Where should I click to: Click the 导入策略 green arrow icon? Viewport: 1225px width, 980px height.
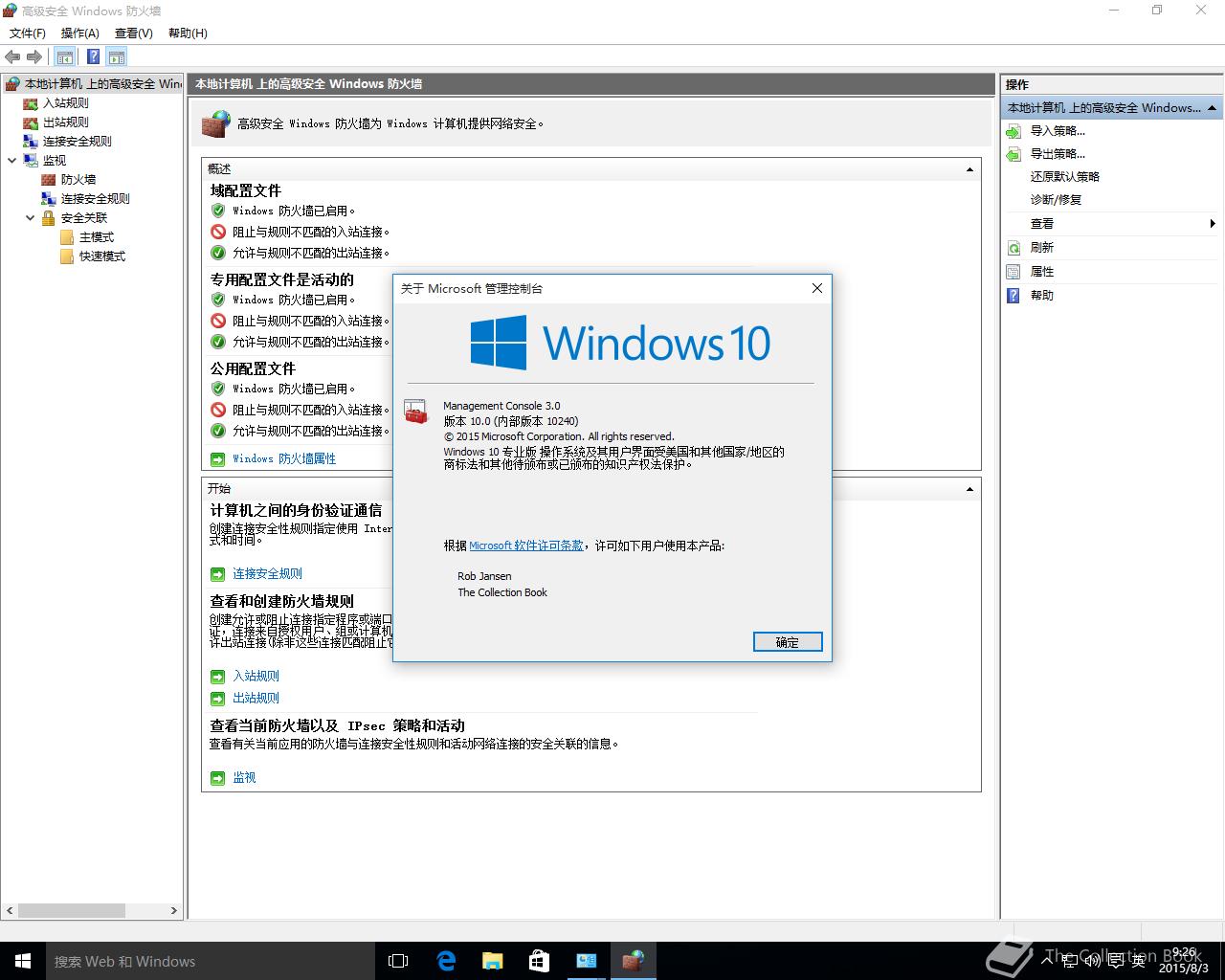click(x=1013, y=131)
